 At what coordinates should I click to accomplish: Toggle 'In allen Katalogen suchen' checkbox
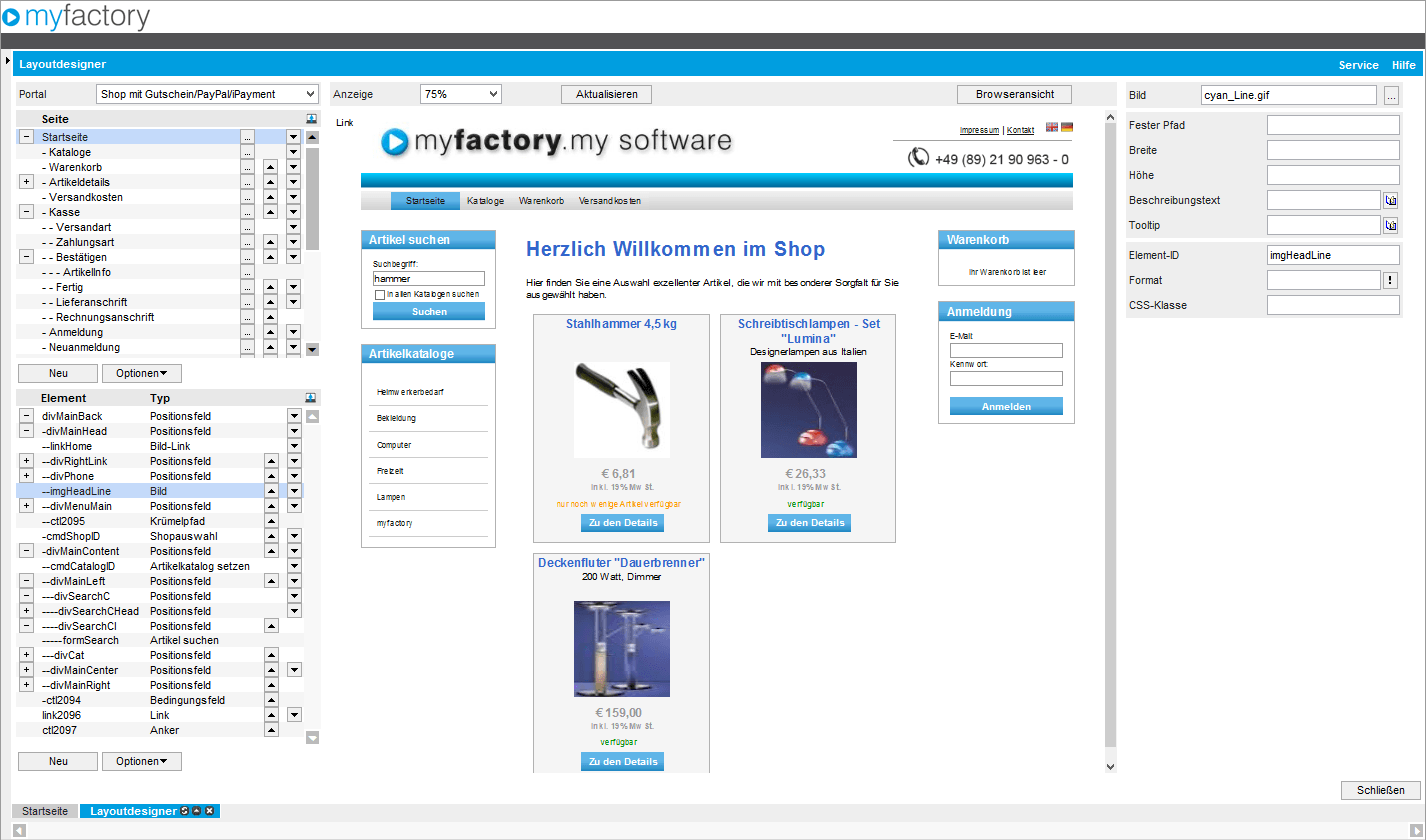(x=380, y=294)
